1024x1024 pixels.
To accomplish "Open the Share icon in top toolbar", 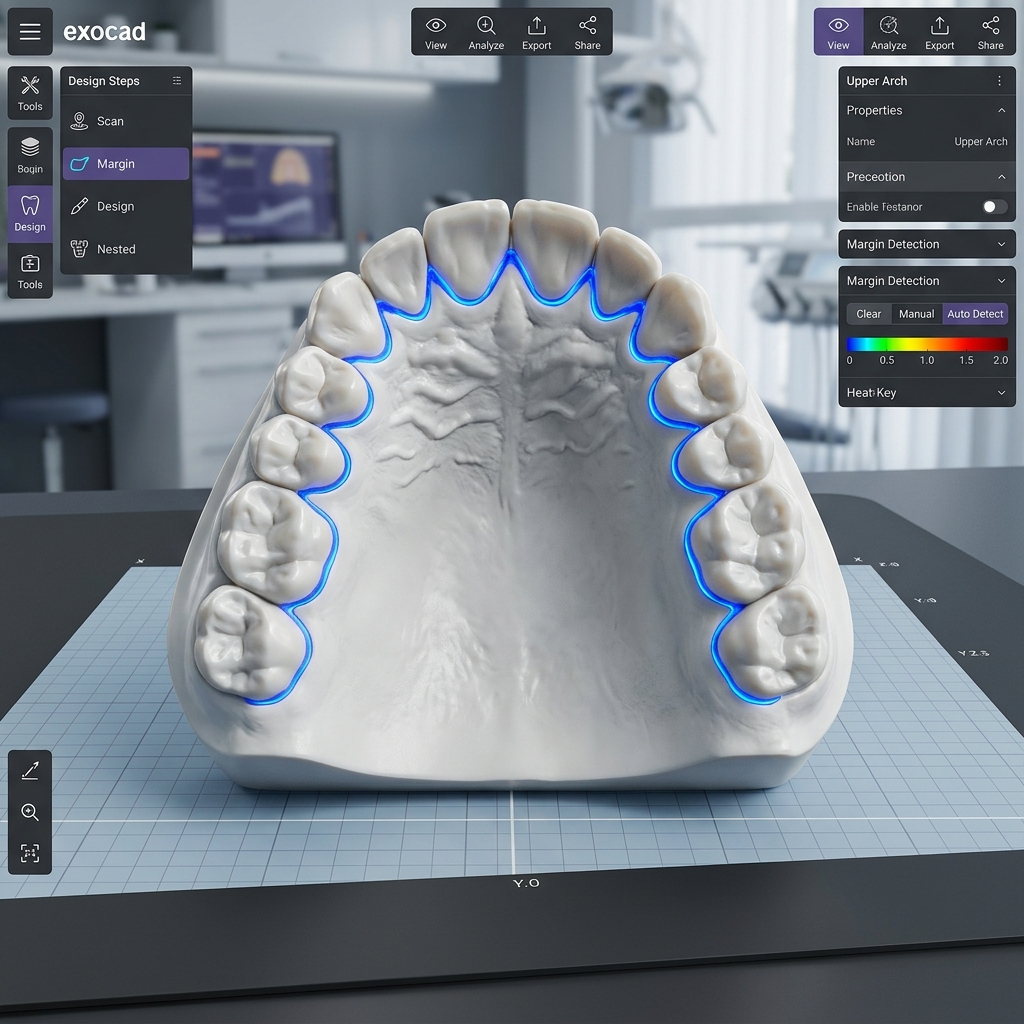I will 587,31.
